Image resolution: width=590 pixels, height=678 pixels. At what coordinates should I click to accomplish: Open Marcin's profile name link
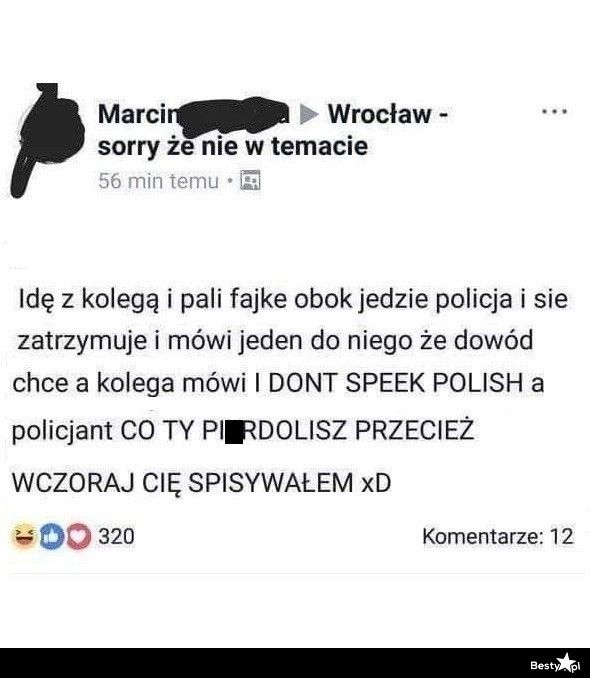[138, 114]
